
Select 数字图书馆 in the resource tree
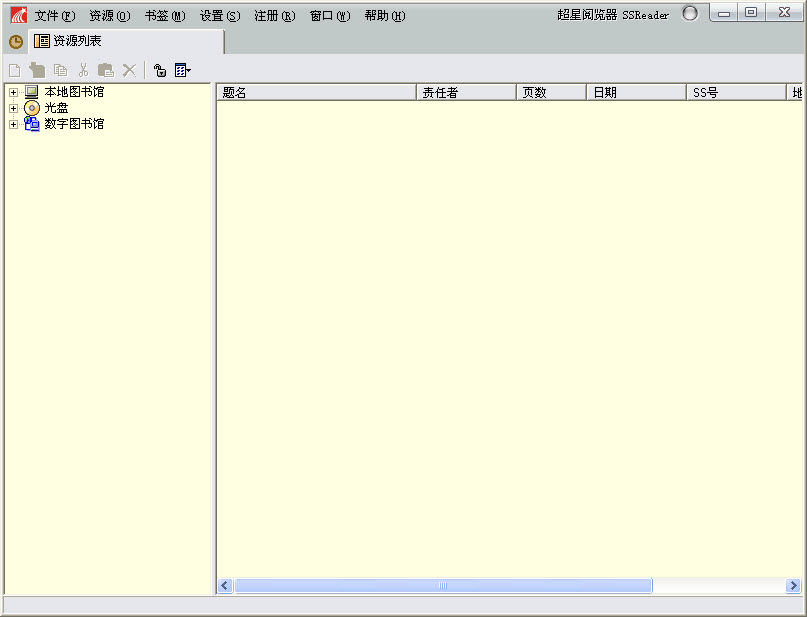pos(74,124)
